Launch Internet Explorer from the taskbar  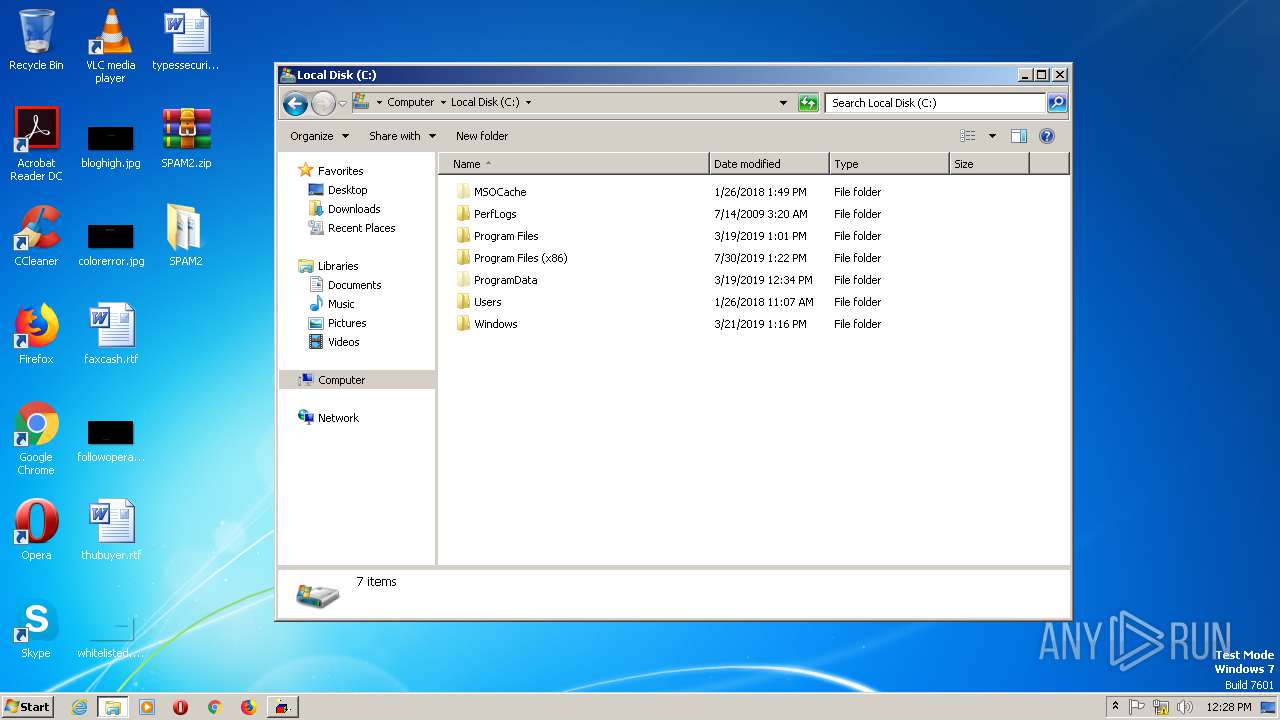tap(79, 707)
